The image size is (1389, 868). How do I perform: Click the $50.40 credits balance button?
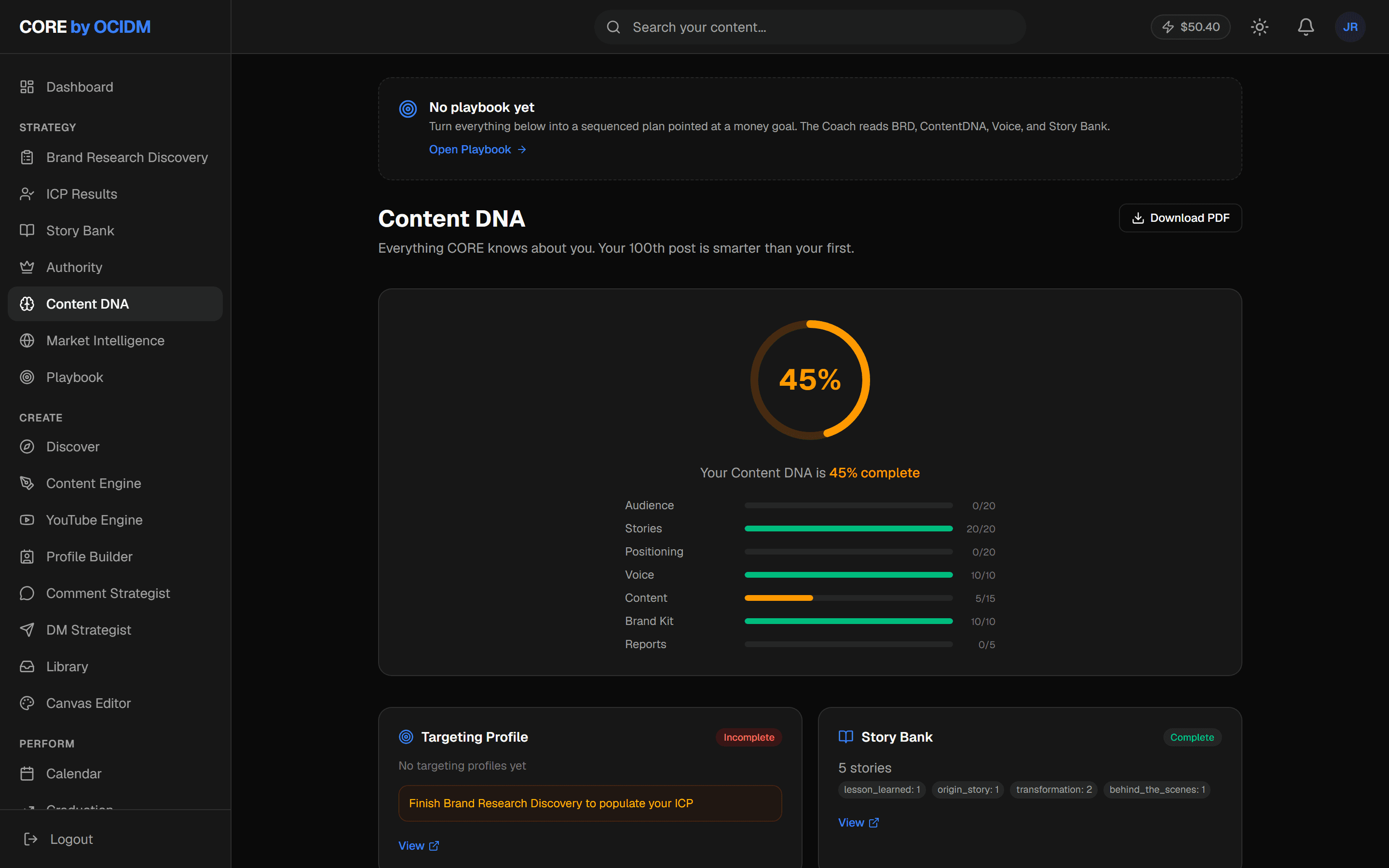point(1190,27)
